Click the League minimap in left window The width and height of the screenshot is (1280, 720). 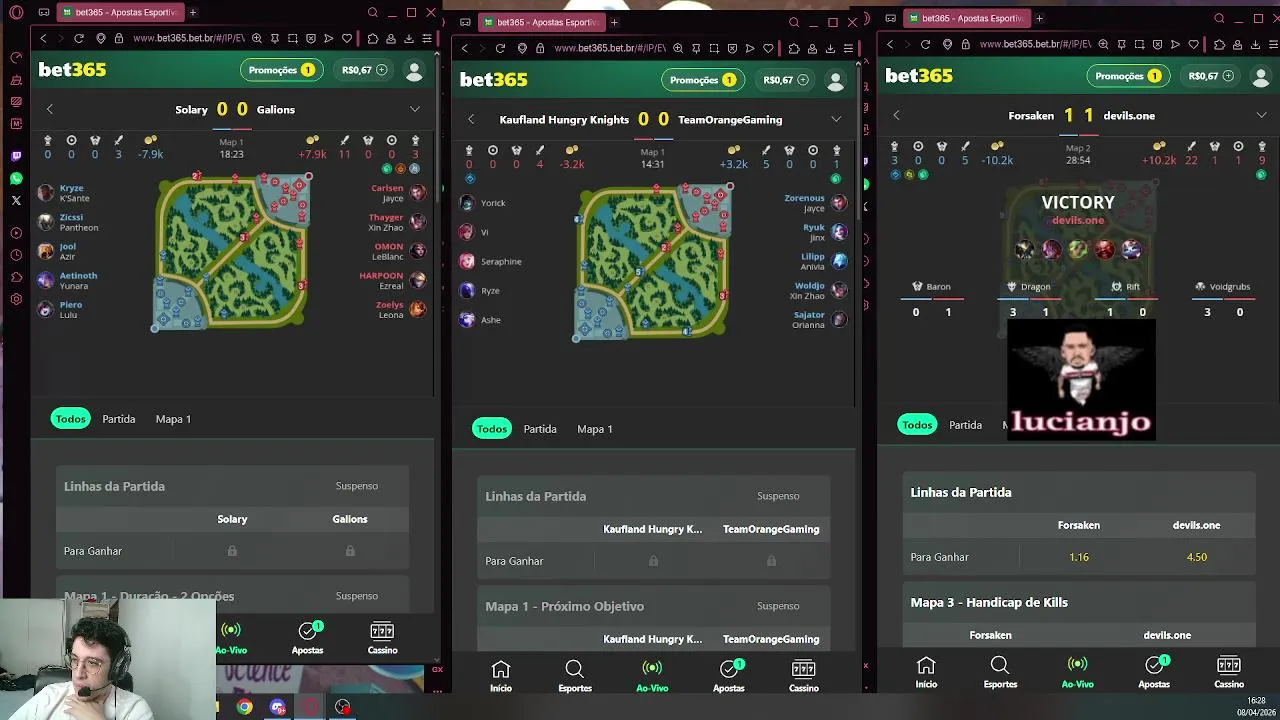(x=231, y=251)
